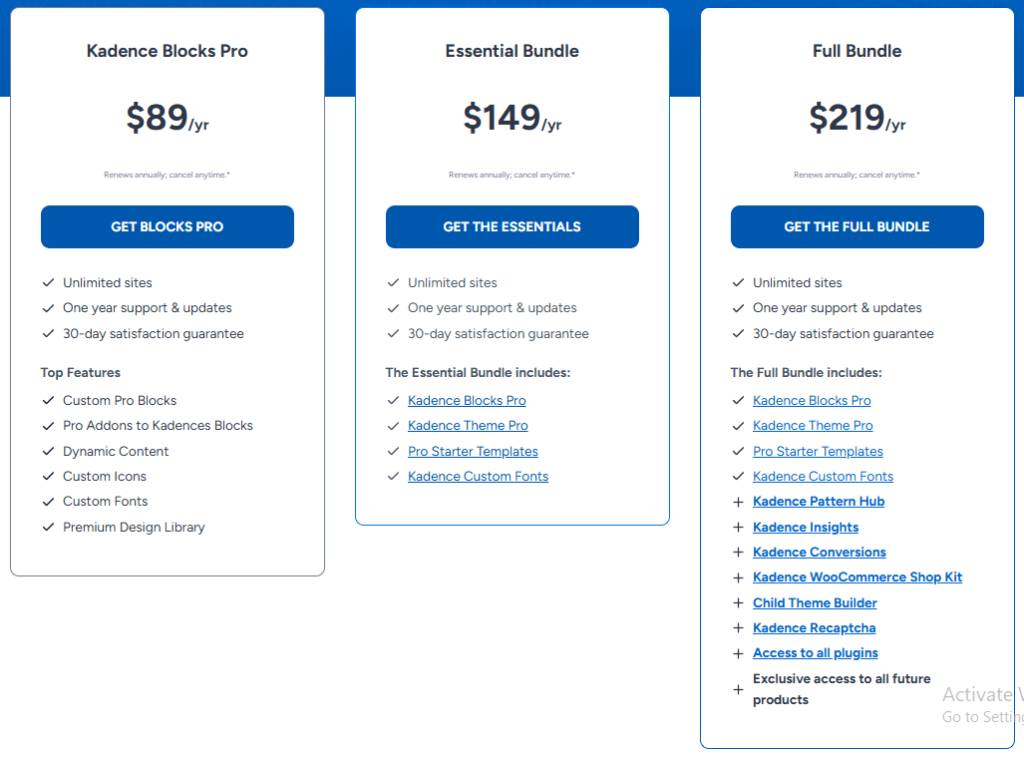
Task: Open the Access to all plugins link
Action: pyautogui.click(x=814, y=652)
